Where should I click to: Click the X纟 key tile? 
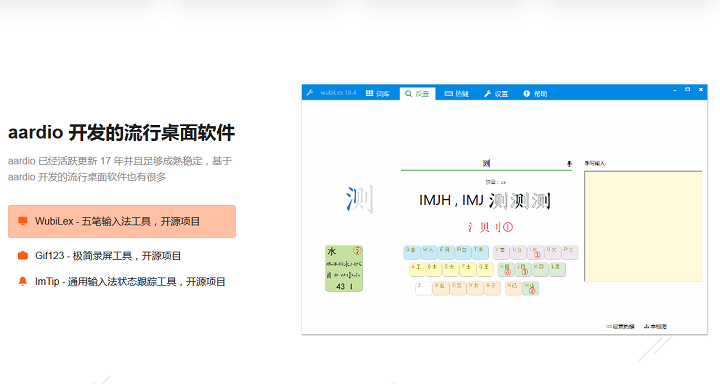(x=441, y=288)
